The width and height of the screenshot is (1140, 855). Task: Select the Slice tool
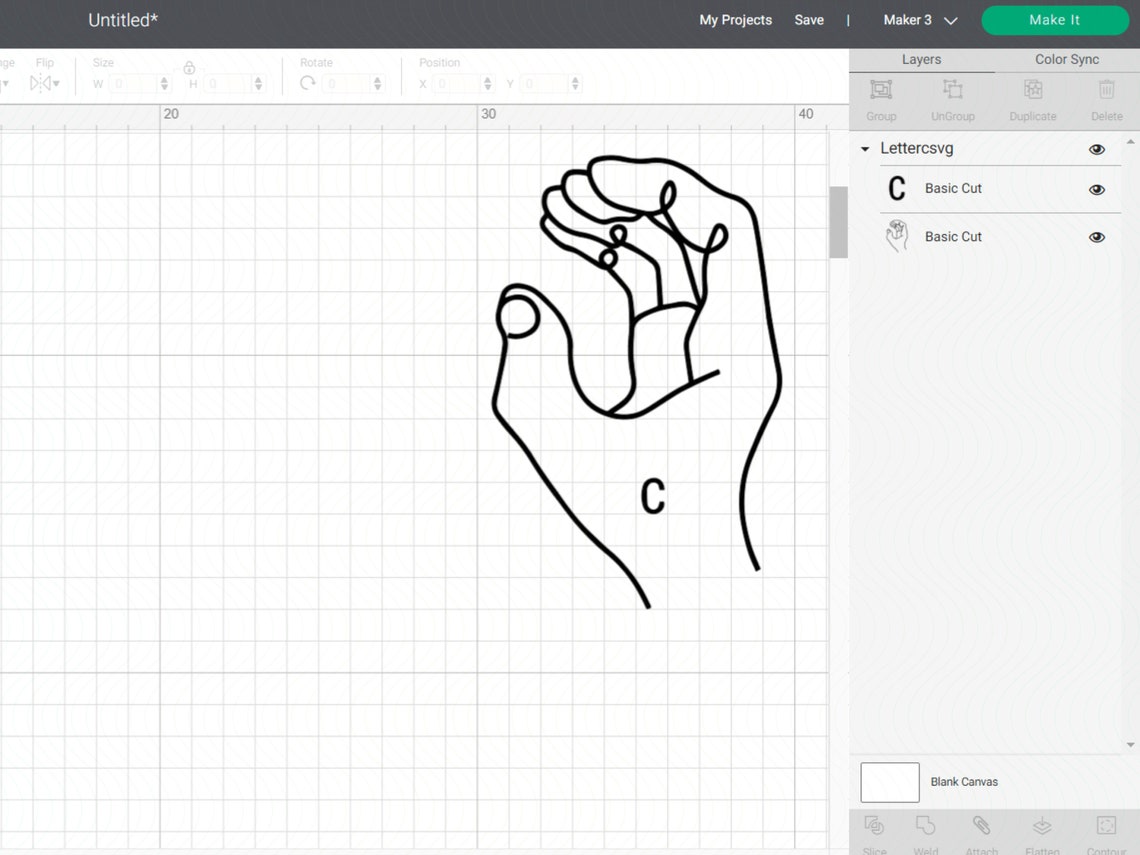[874, 830]
